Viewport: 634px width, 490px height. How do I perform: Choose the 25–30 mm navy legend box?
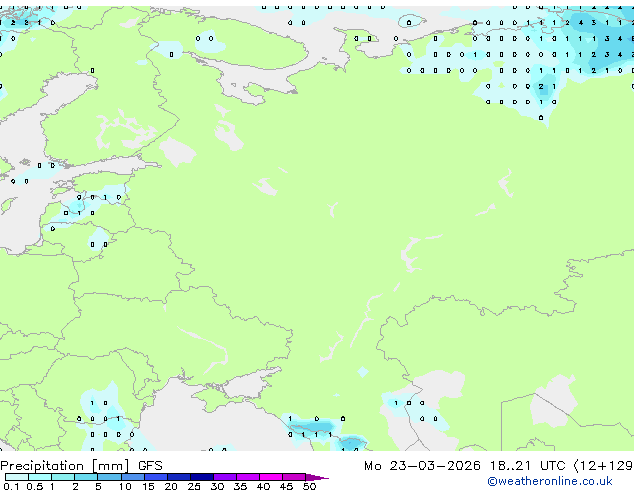point(201,477)
